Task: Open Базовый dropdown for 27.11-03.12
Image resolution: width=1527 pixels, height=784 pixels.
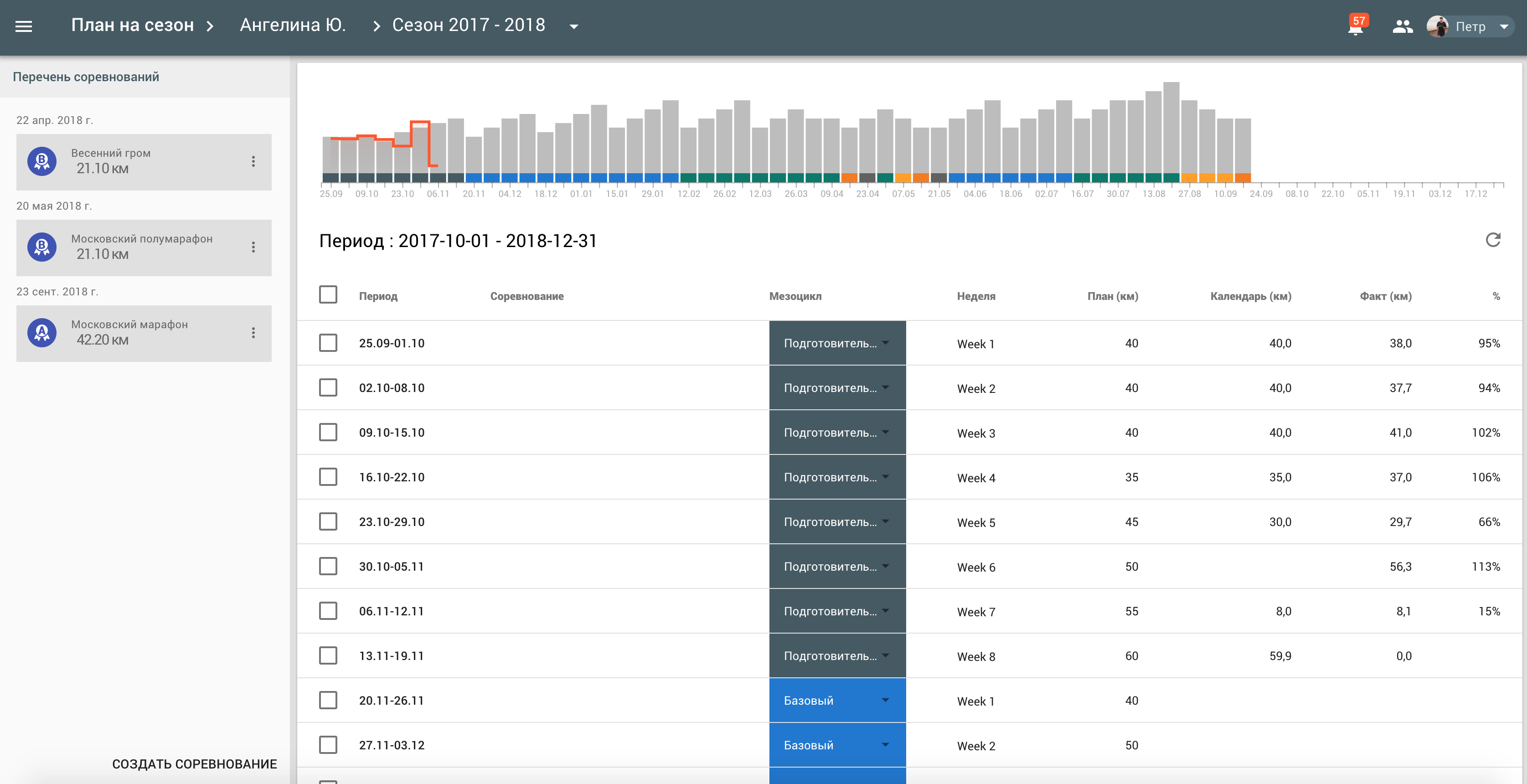Action: click(x=837, y=745)
